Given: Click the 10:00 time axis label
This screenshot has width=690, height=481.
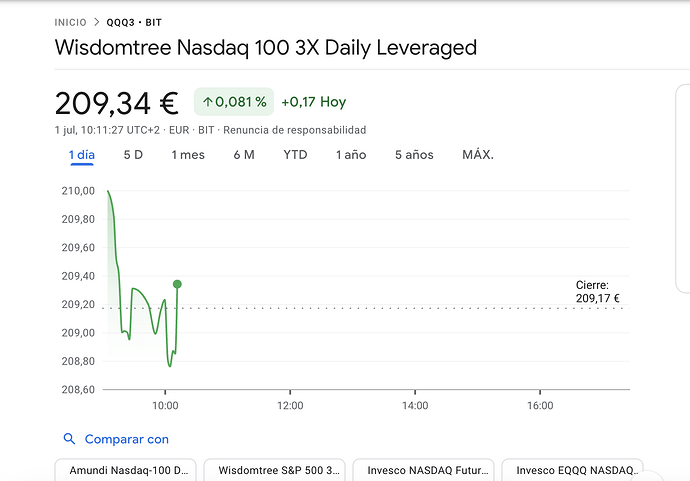Looking at the screenshot, I should pos(165,406).
